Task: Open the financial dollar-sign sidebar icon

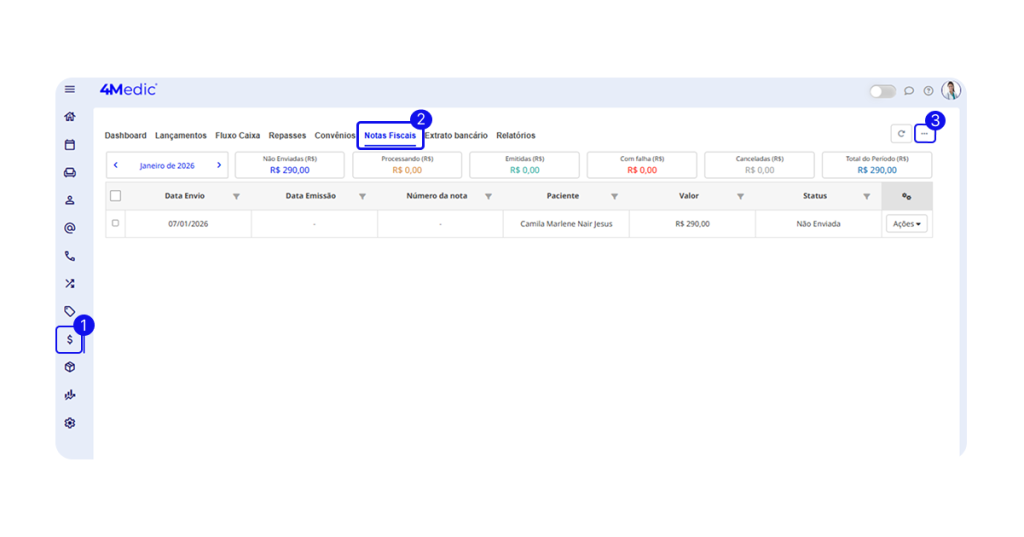Action: (69, 340)
